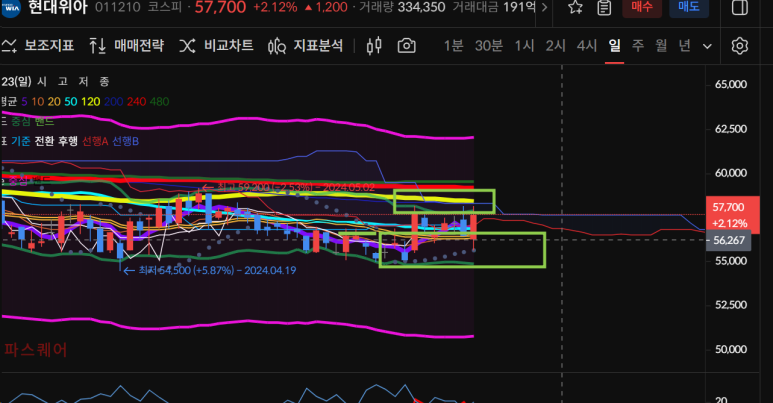Open 보조지표 indicators menu
The image size is (773, 403).
pos(37,46)
